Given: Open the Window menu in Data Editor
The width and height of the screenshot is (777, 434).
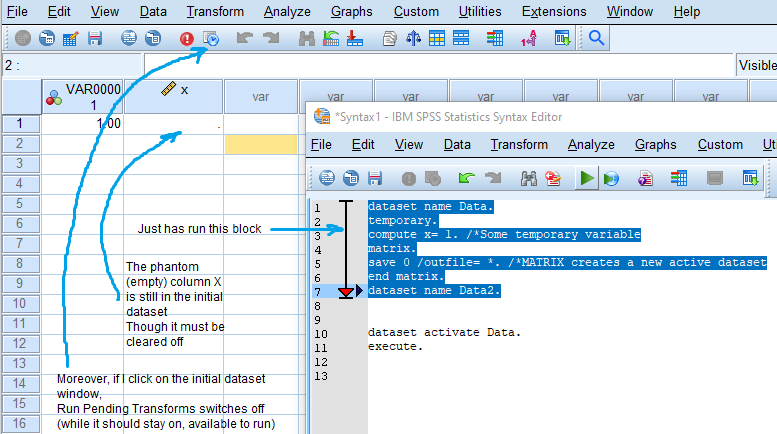Looking at the screenshot, I should tap(630, 11).
